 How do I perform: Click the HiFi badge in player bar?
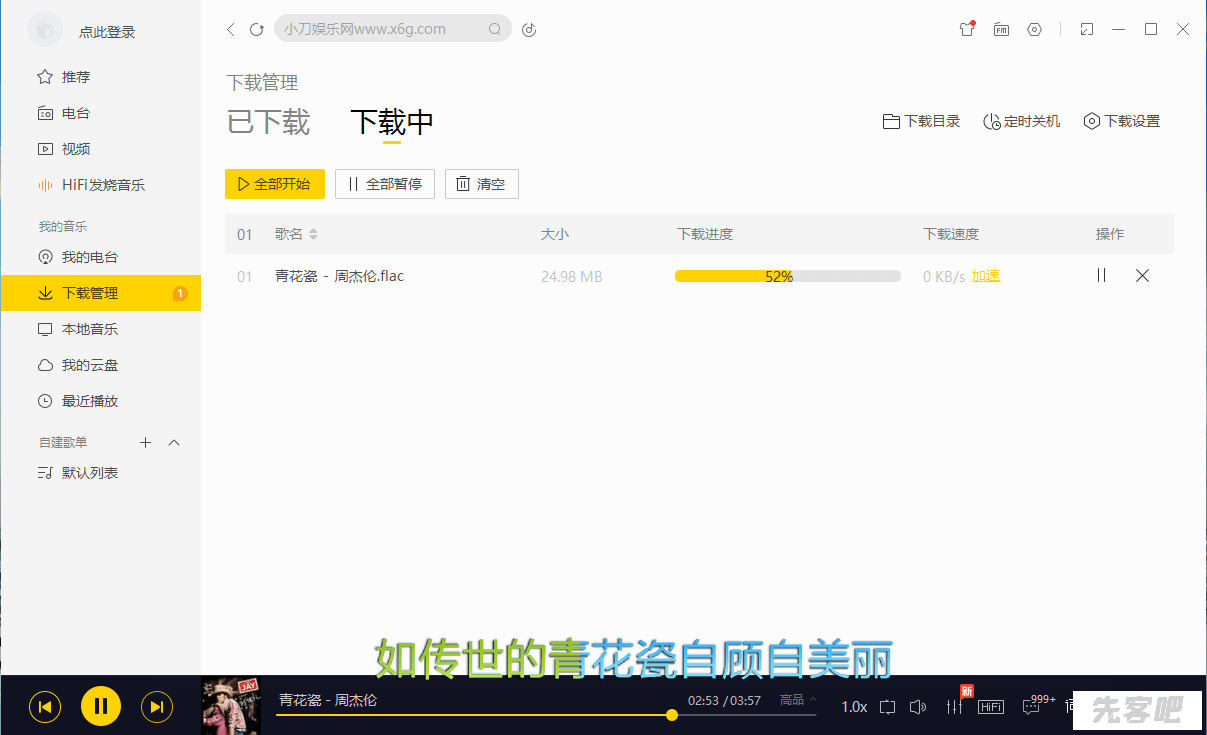tap(990, 707)
